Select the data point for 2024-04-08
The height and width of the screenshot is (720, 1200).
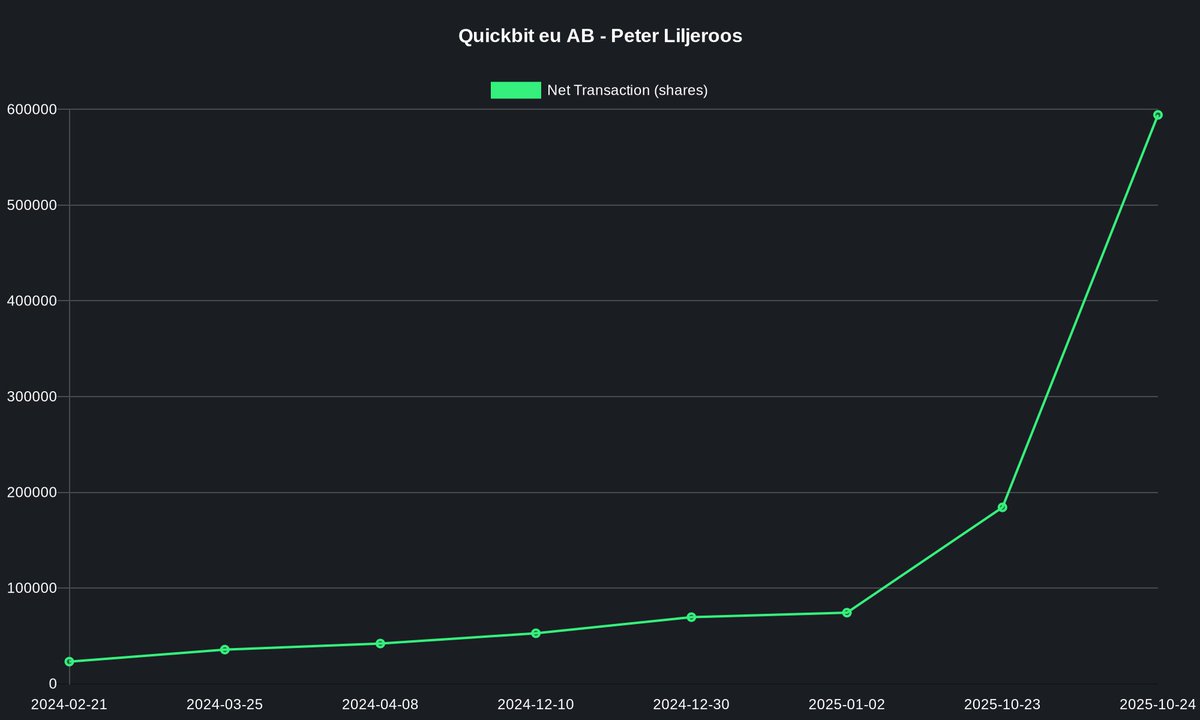380,644
